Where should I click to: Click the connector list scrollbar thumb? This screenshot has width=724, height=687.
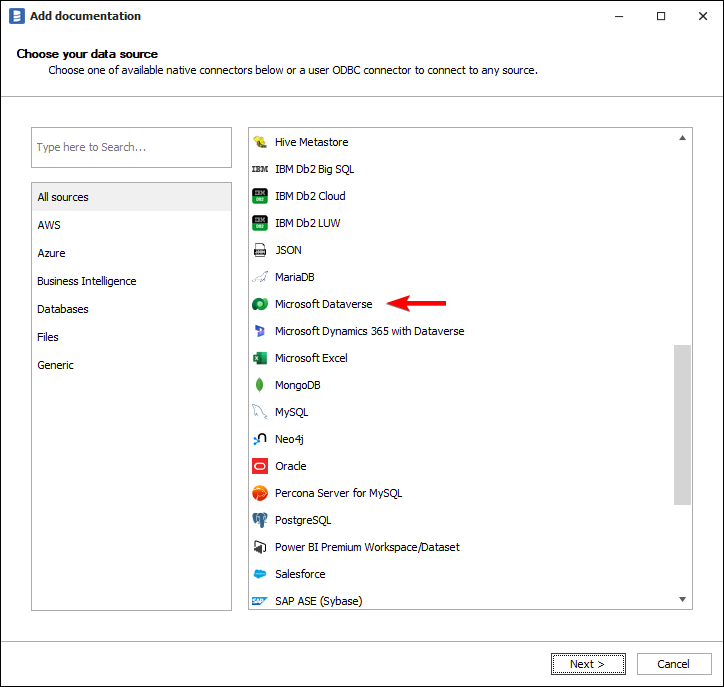683,424
